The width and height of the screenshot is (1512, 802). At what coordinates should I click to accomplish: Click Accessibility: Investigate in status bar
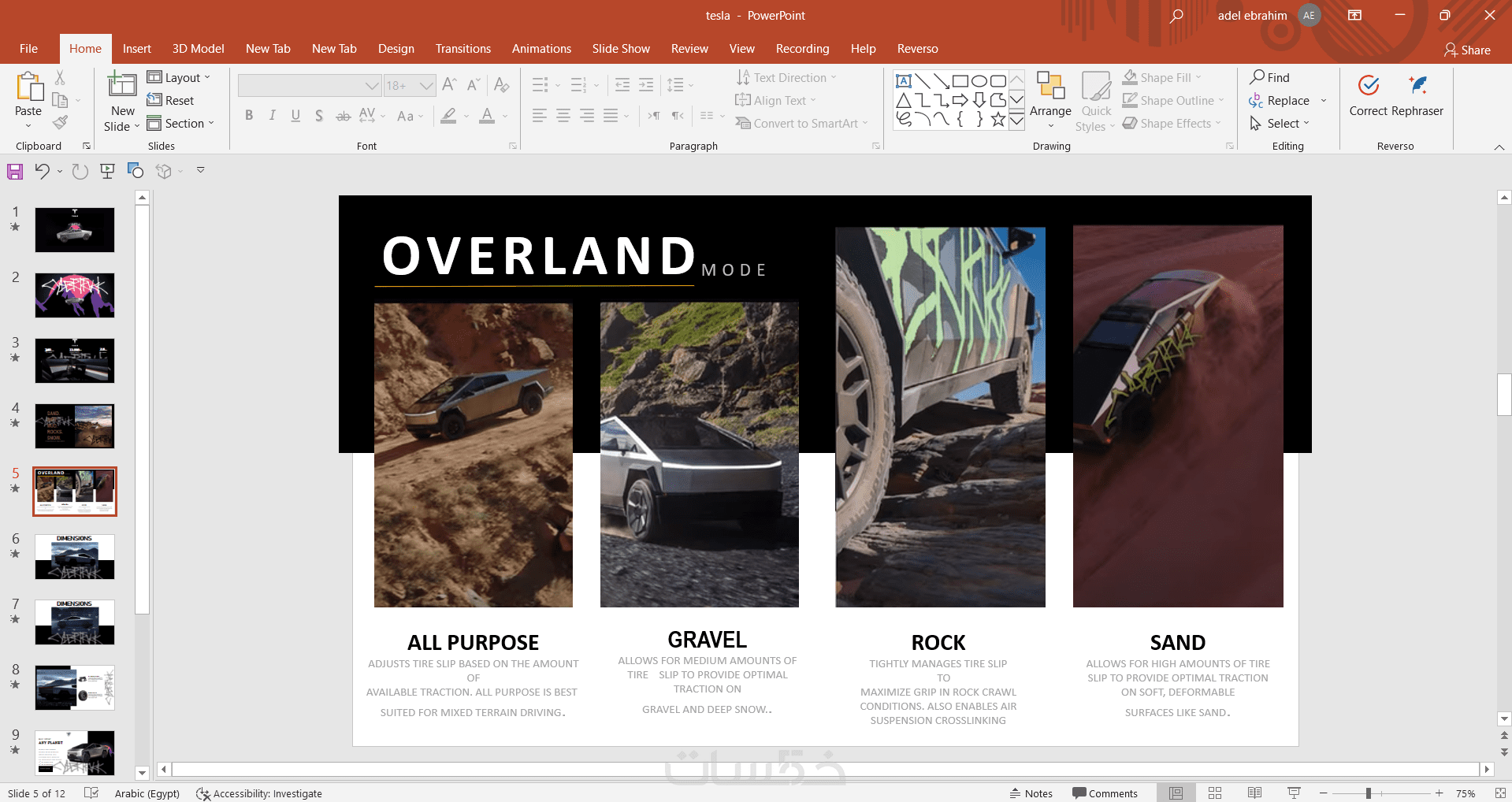(x=259, y=793)
